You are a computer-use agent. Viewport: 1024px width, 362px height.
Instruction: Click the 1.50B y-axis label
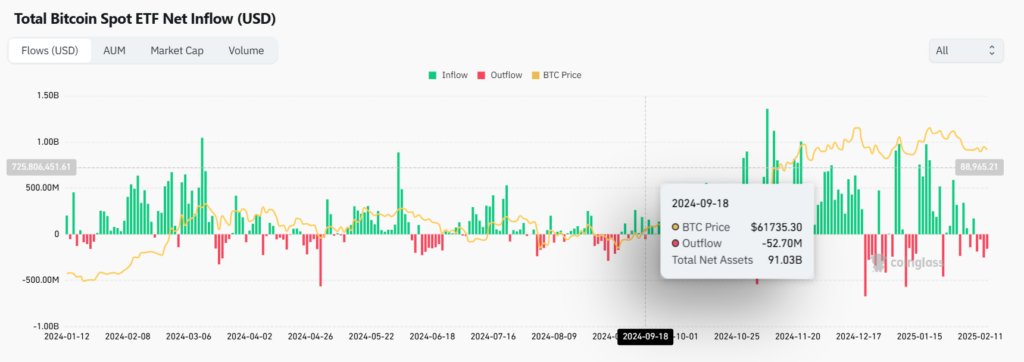(47, 96)
